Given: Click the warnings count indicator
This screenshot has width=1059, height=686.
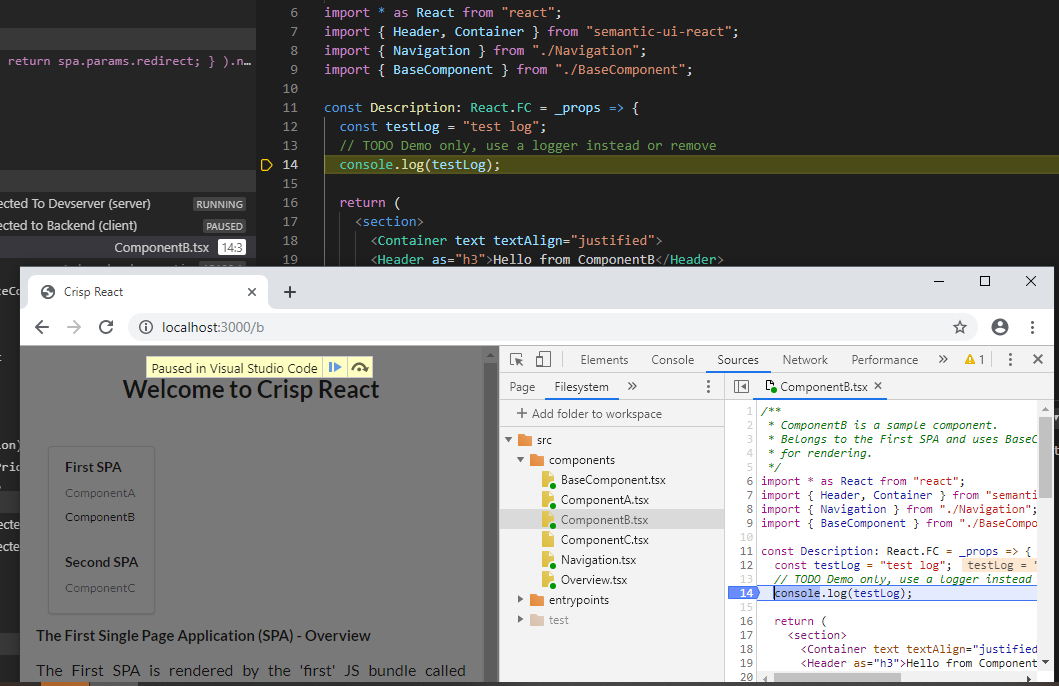Looking at the screenshot, I should pyautogui.click(x=974, y=360).
